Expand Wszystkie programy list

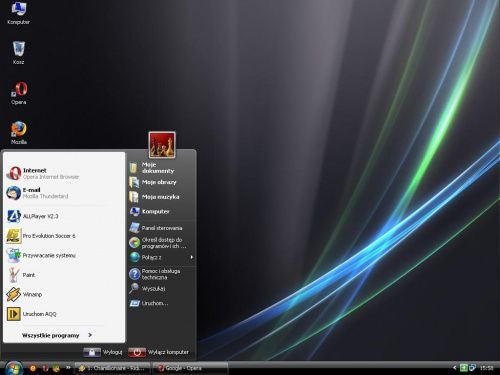tap(57, 335)
